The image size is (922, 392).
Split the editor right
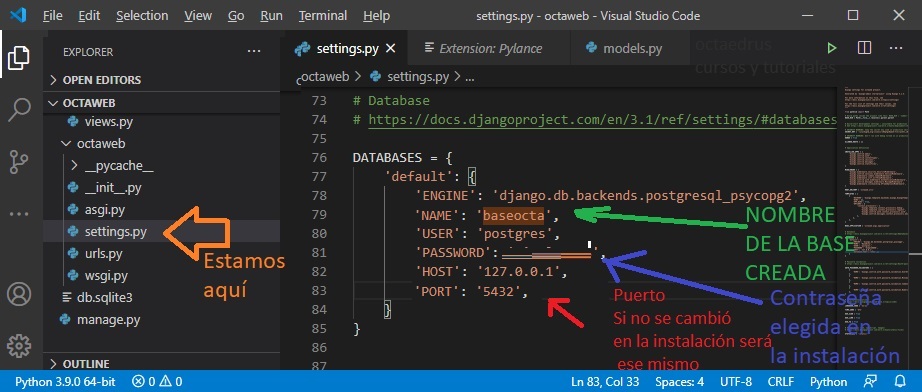point(864,48)
